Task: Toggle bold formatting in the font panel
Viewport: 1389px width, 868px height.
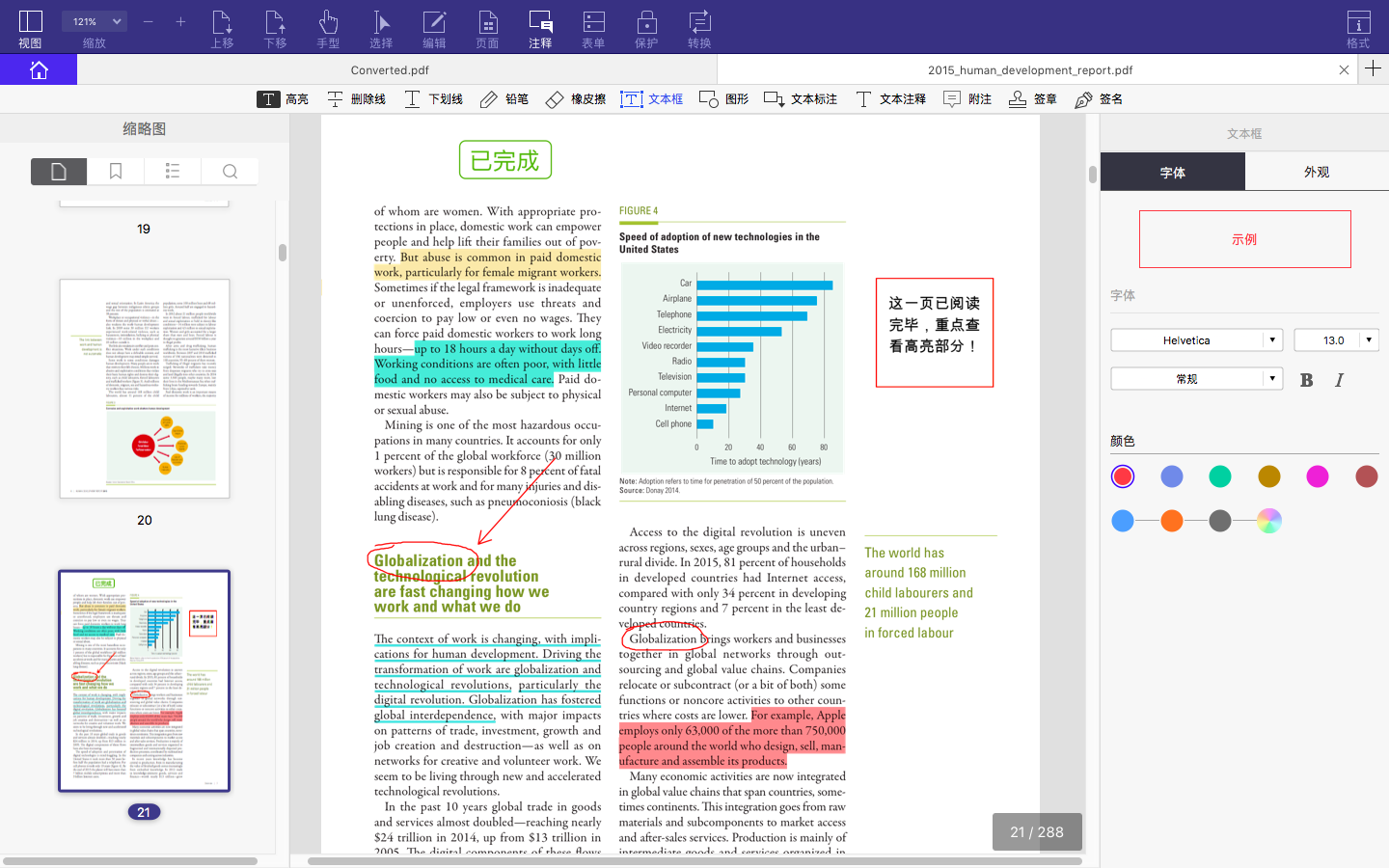Action: pos(1306,379)
